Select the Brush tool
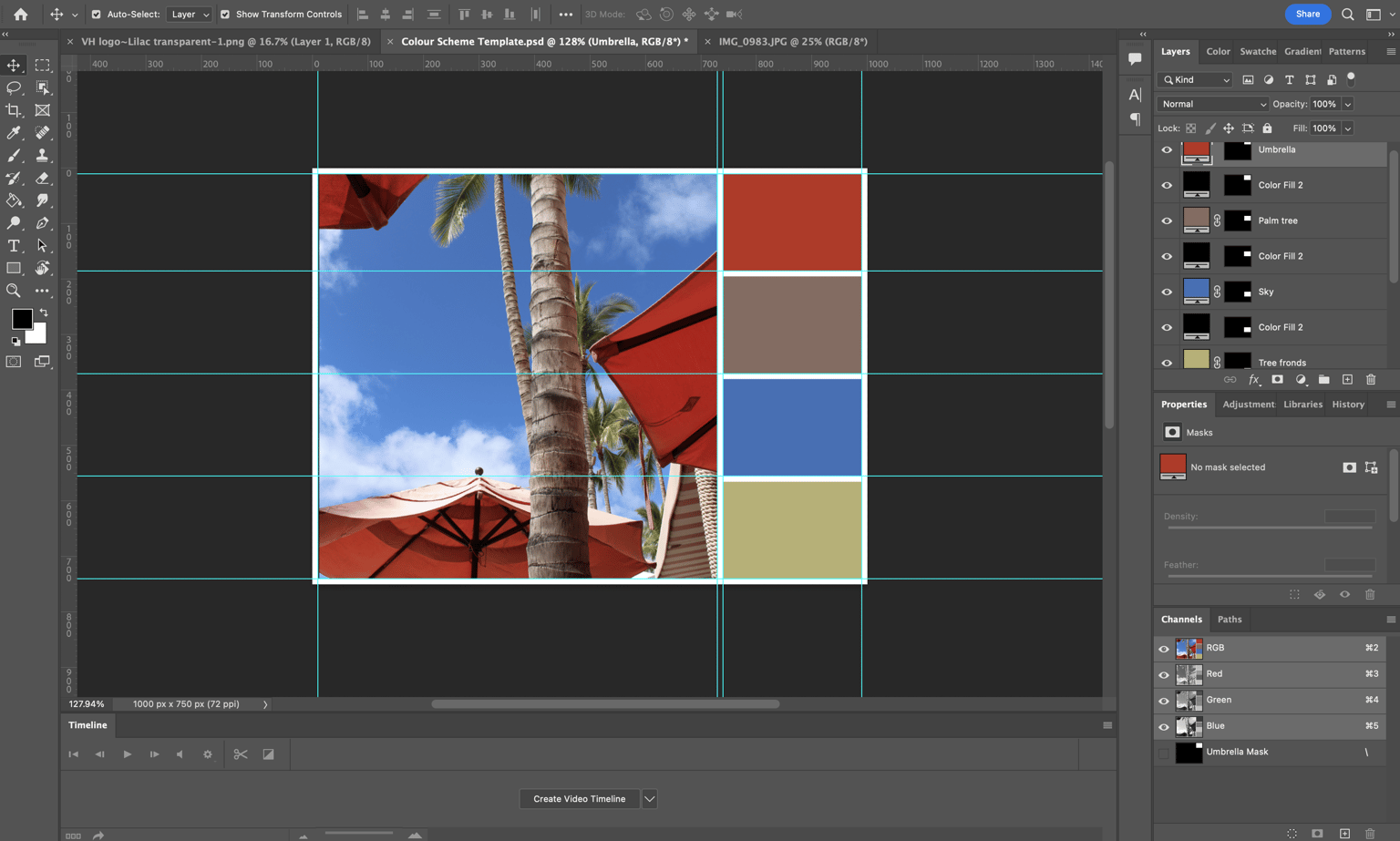 [14, 156]
